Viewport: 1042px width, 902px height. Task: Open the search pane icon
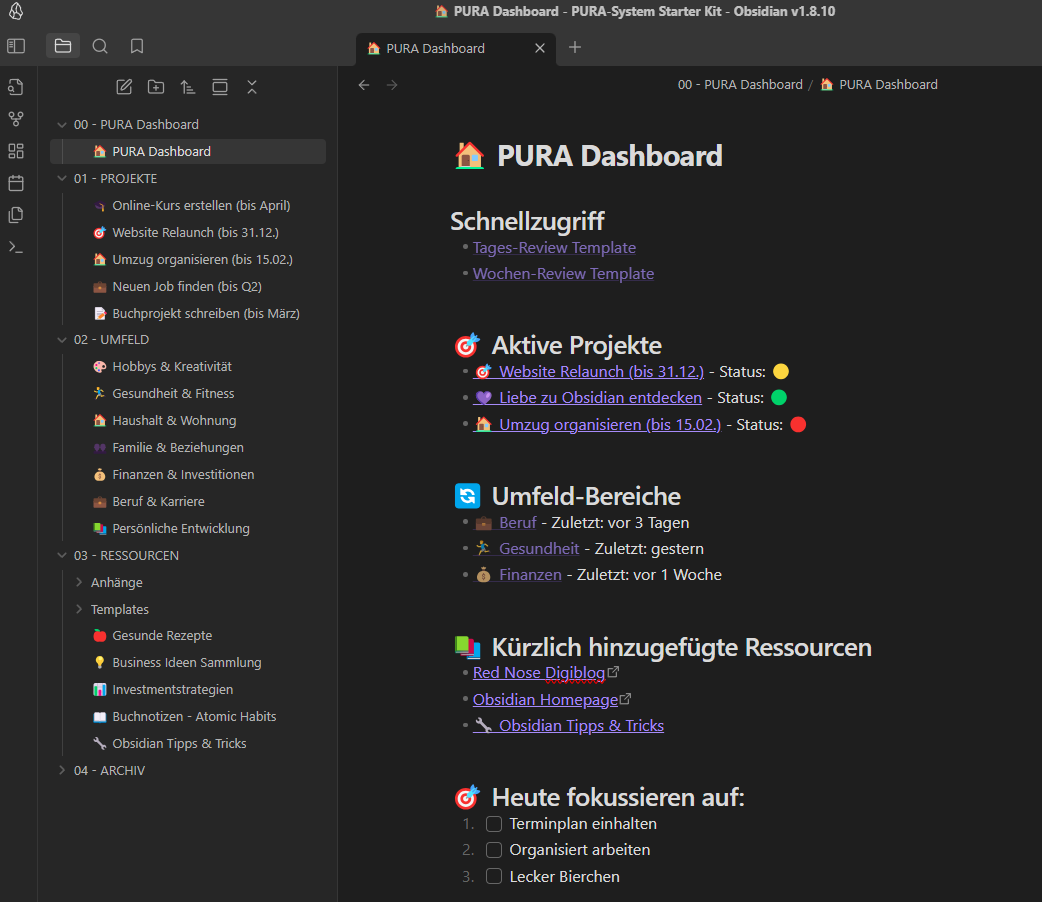pos(100,46)
